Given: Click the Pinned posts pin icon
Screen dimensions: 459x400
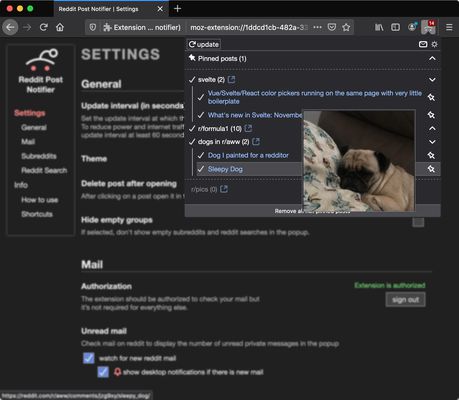Looking at the screenshot, I should [192, 58].
